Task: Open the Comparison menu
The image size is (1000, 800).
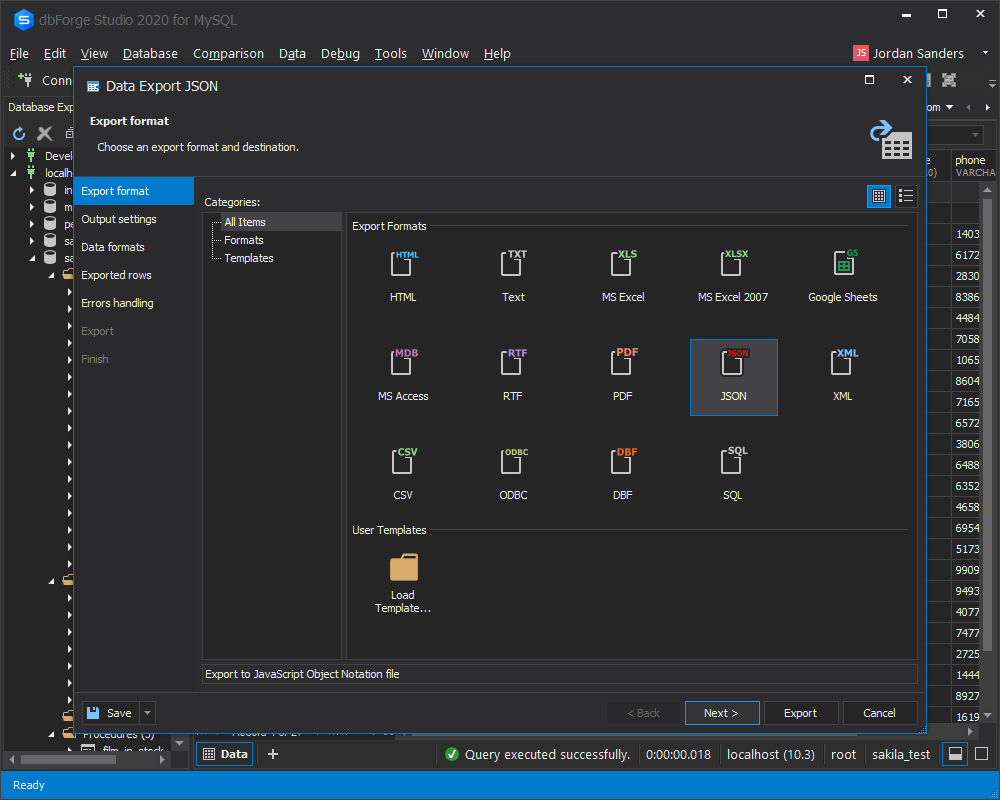Action: coord(228,54)
